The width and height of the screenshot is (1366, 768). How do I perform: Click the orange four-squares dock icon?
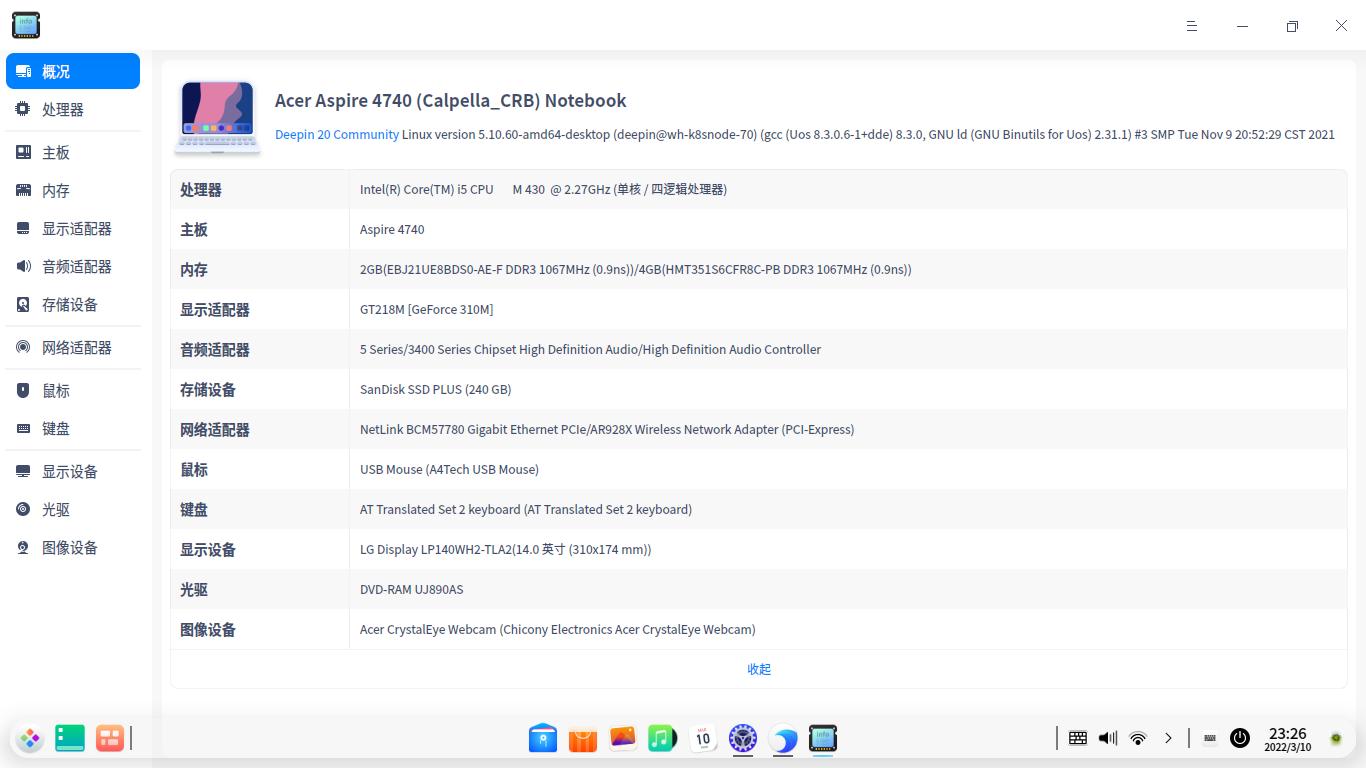pyautogui.click(x=110, y=739)
